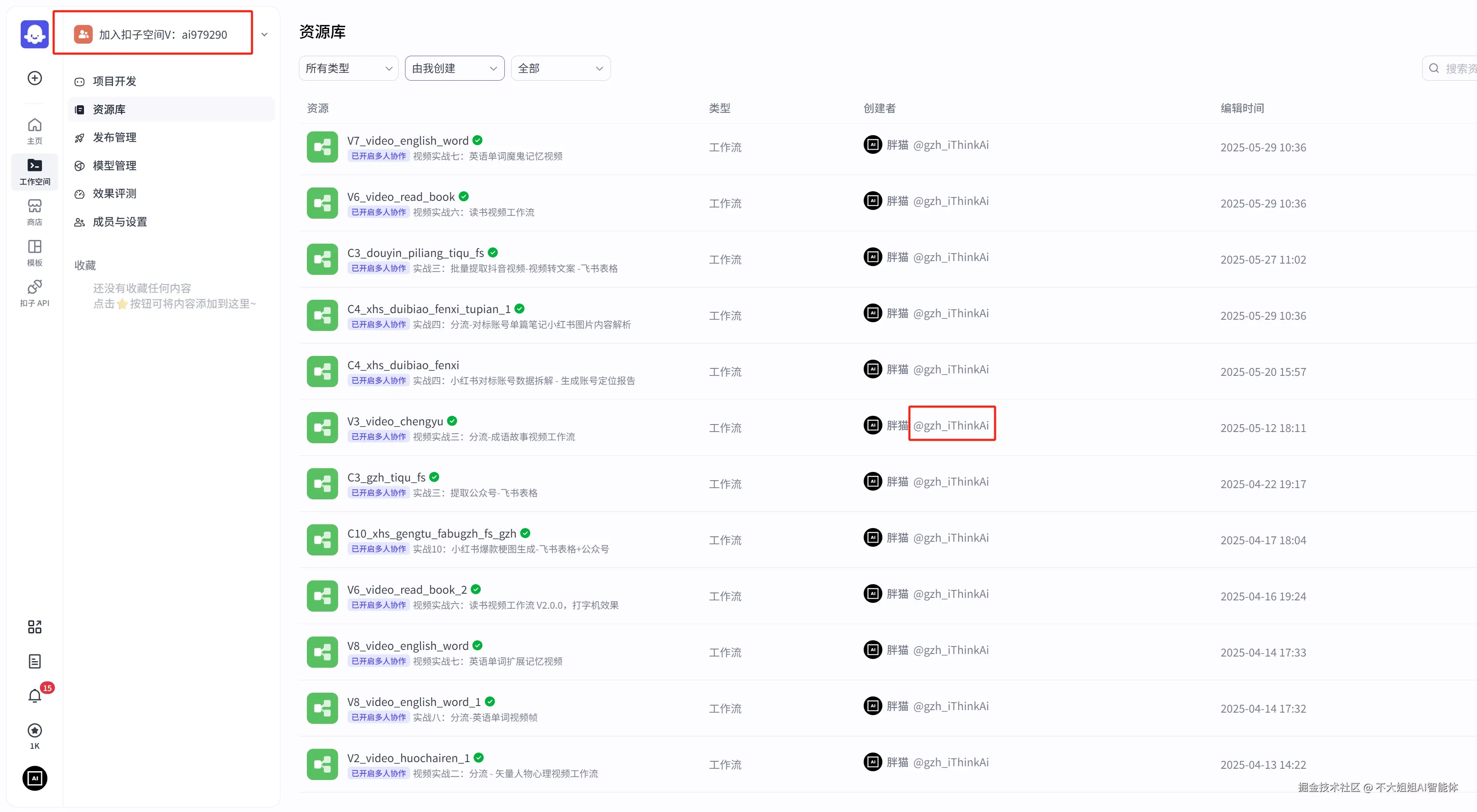Go to 项目开发 menu item
Viewport: 1477px width, 812px height.
115,81
